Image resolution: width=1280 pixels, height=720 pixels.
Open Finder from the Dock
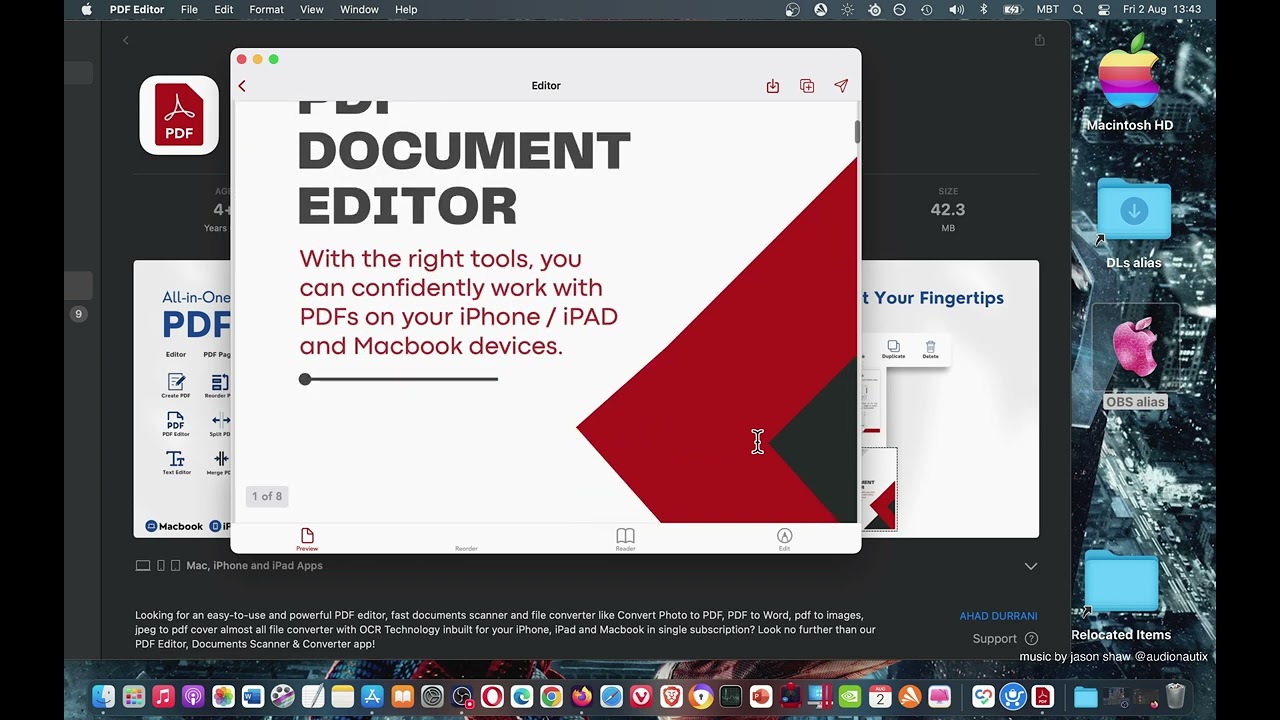103,696
